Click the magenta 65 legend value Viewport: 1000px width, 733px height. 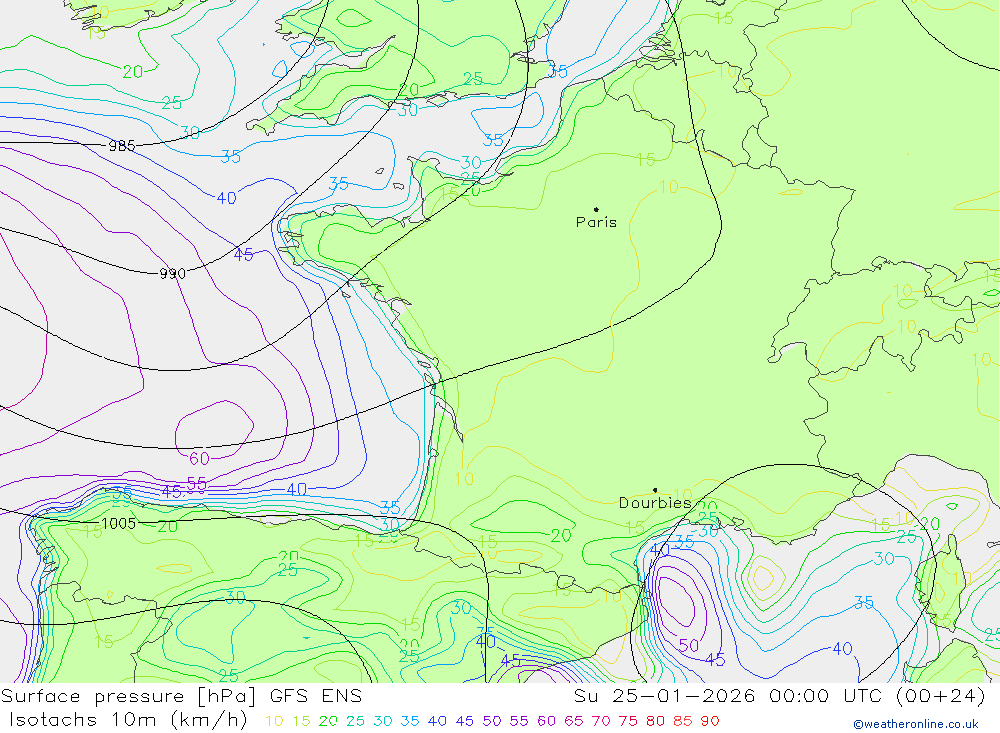click(x=573, y=721)
